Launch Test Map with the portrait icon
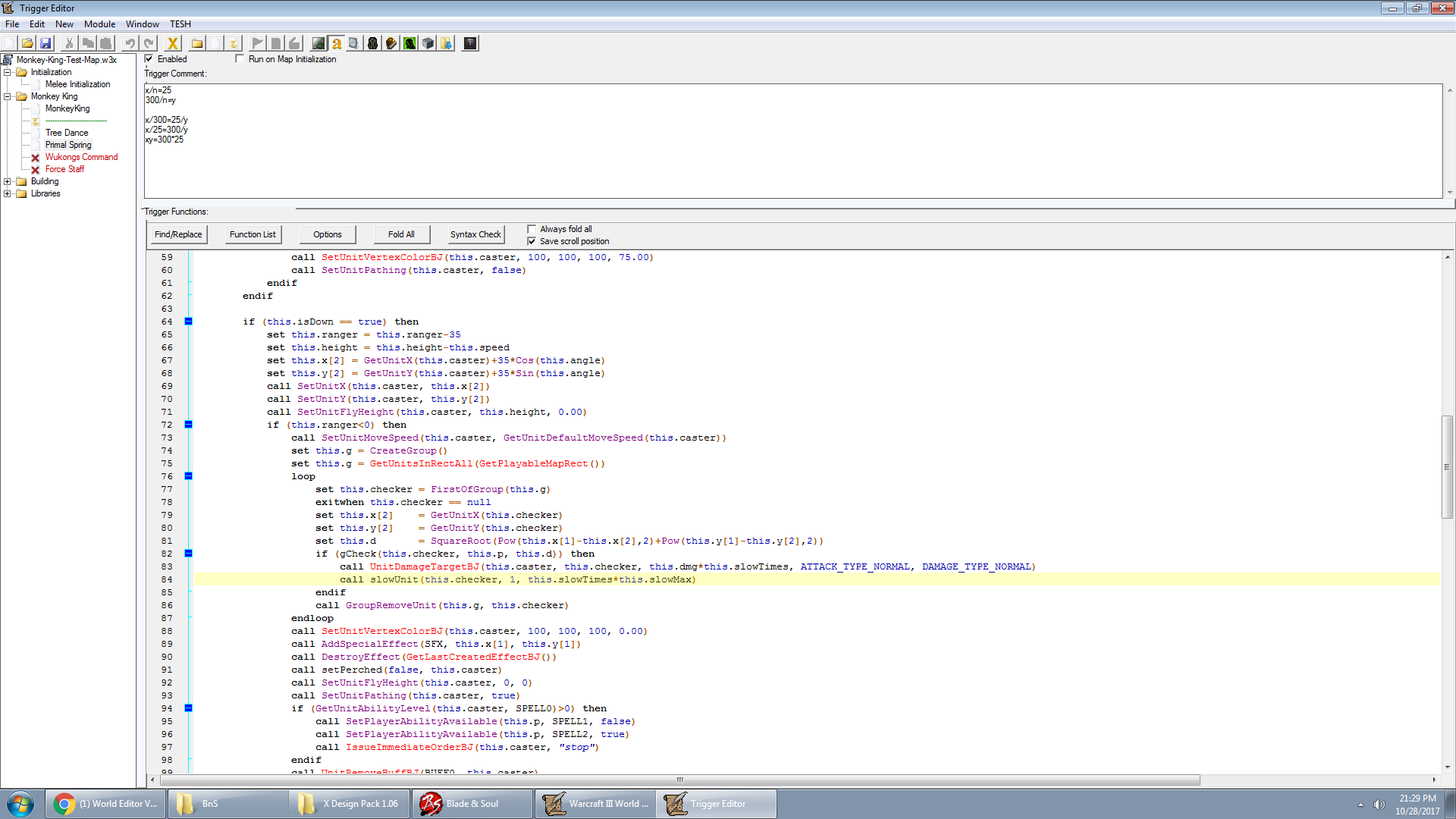The height and width of the screenshot is (819, 1456). [x=470, y=43]
